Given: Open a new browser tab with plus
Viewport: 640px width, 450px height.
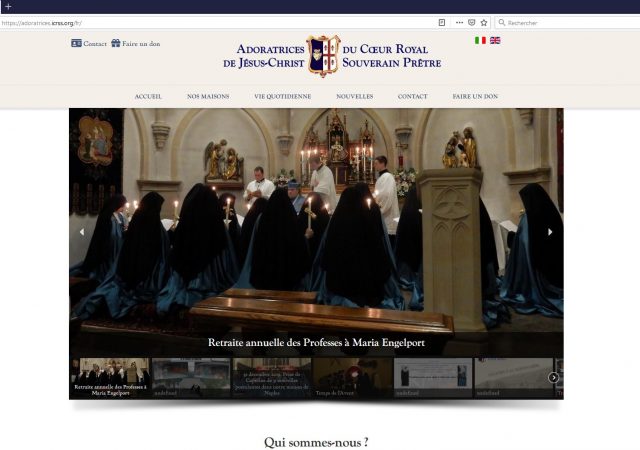Looking at the screenshot, I should (8, 7).
